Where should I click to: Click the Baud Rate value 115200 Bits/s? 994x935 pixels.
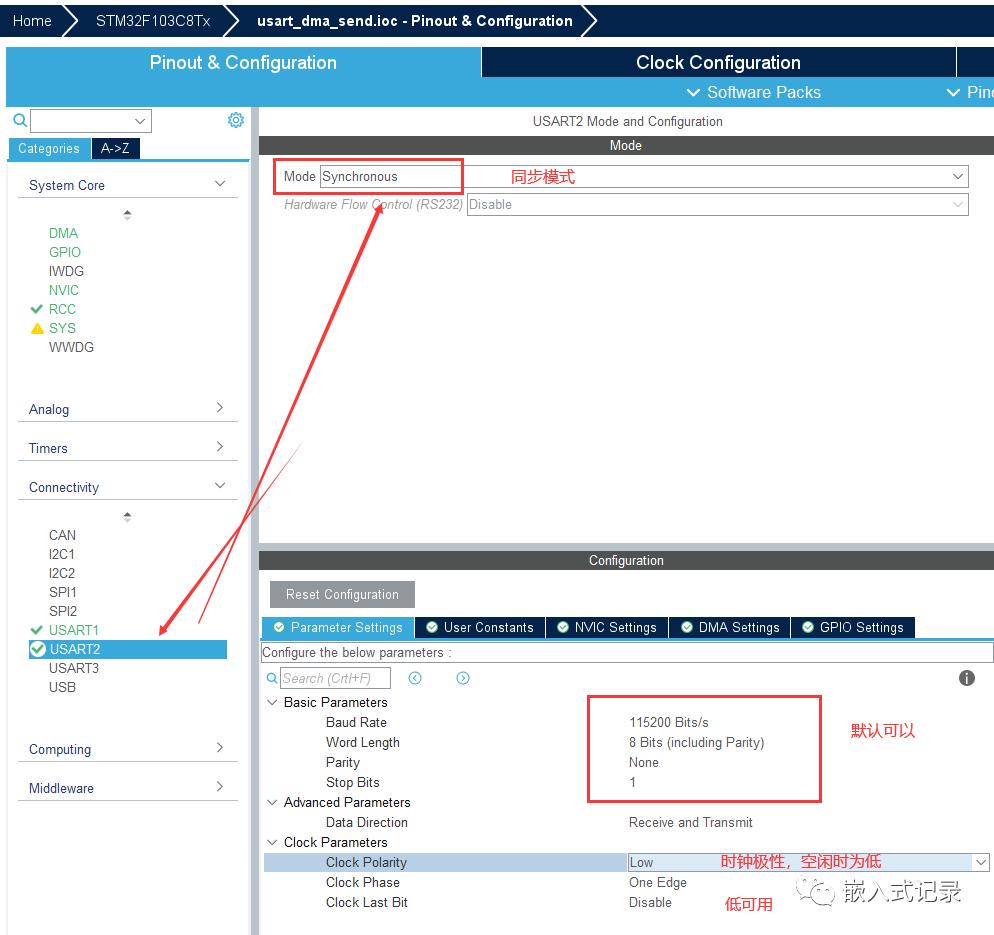pyautogui.click(x=669, y=722)
